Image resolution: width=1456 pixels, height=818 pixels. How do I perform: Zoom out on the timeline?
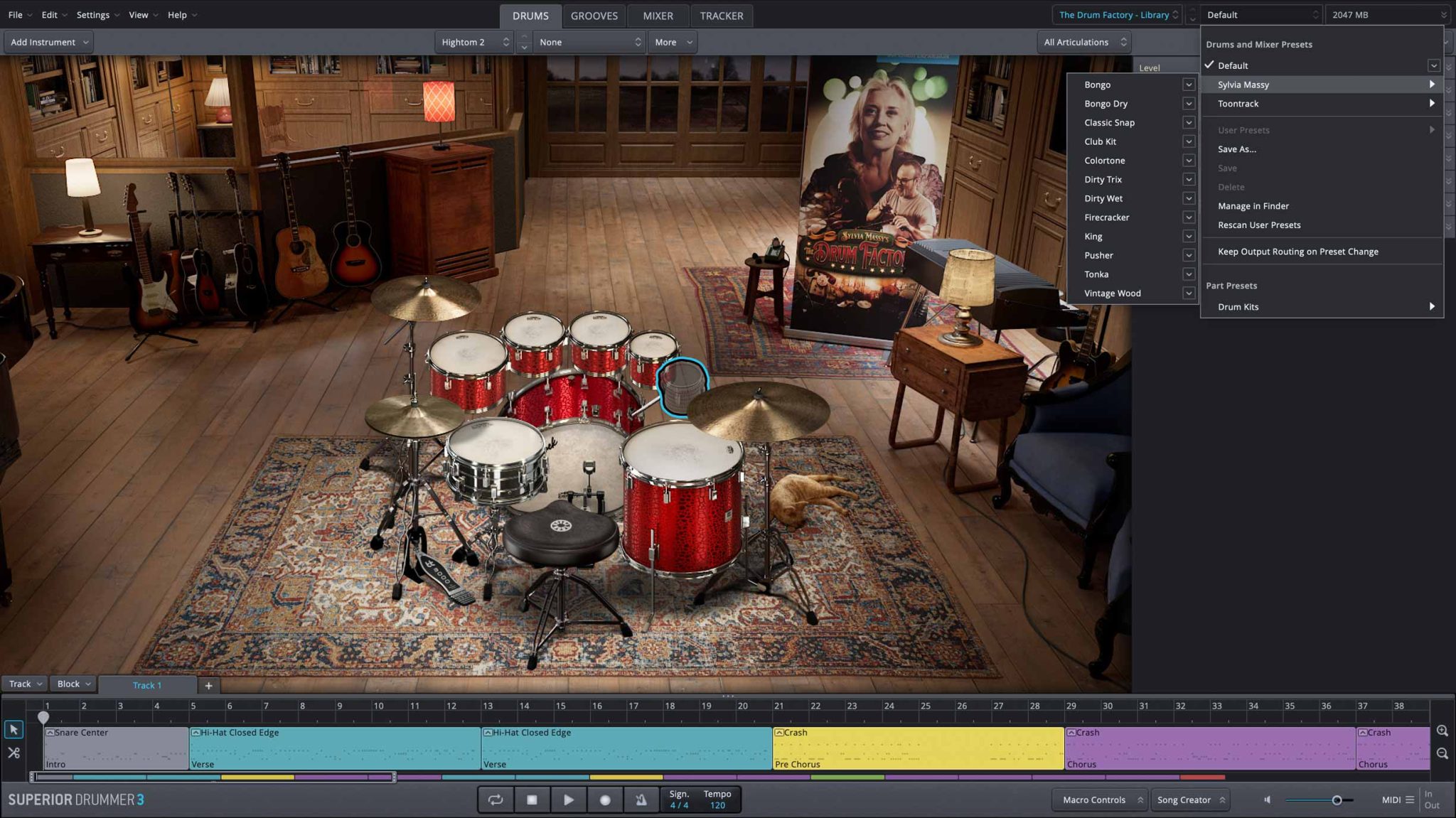tap(1442, 753)
